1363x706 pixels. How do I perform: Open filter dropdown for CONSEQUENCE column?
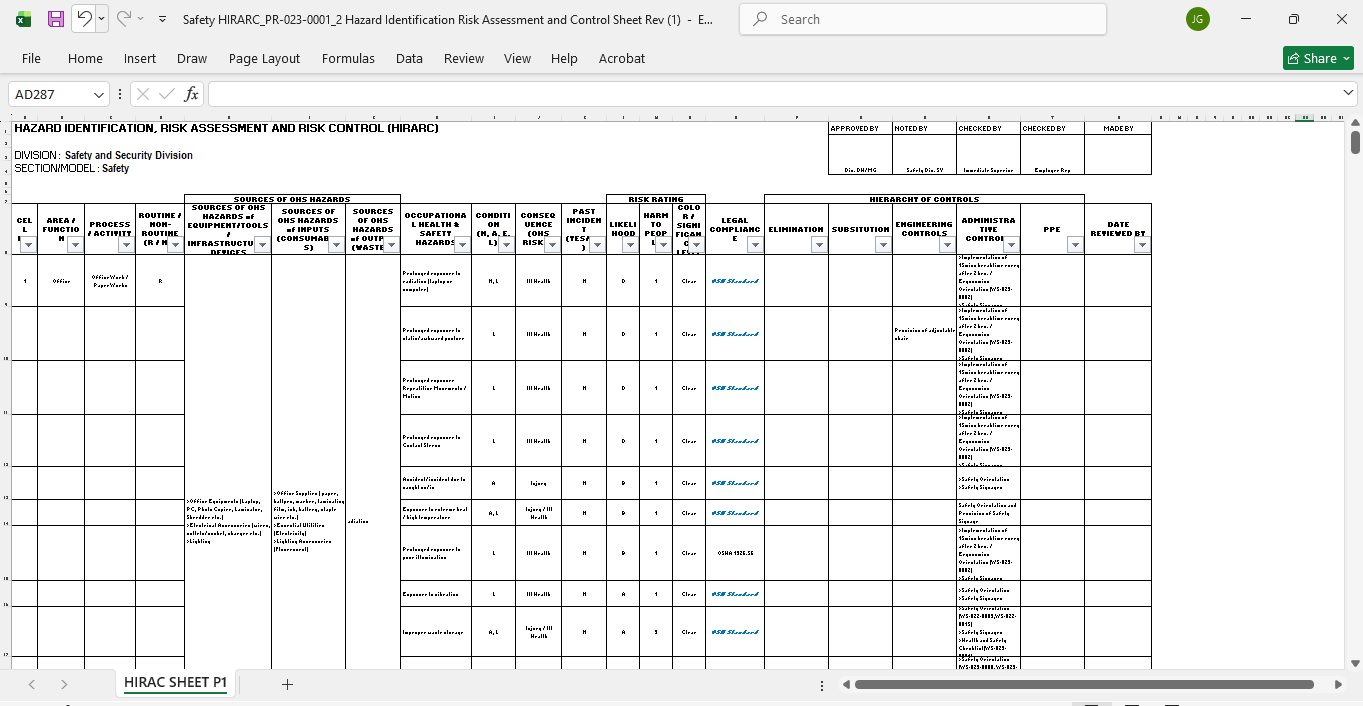[x=551, y=245]
